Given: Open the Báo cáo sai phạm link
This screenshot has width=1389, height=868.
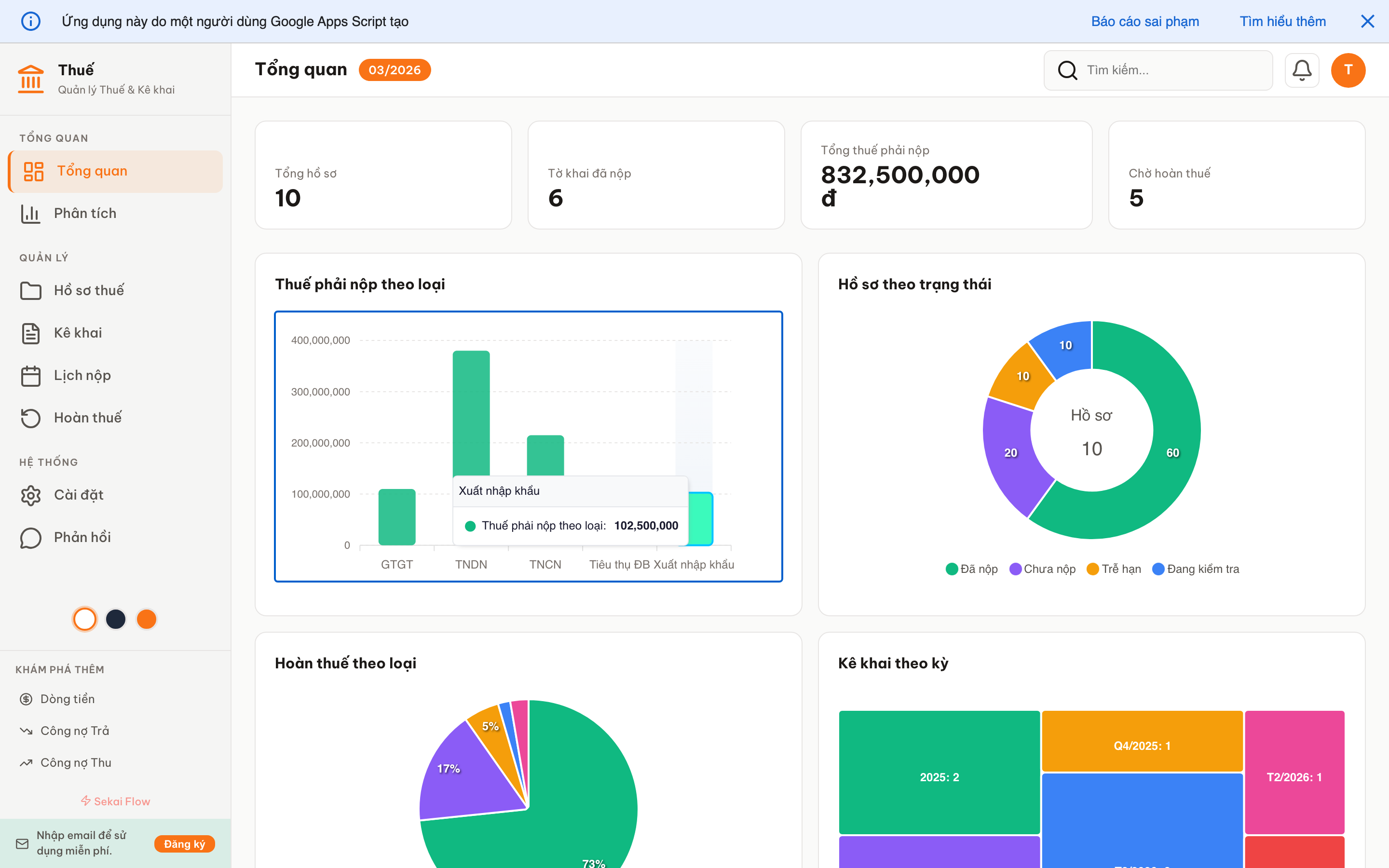Looking at the screenshot, I should (1144, 21).
